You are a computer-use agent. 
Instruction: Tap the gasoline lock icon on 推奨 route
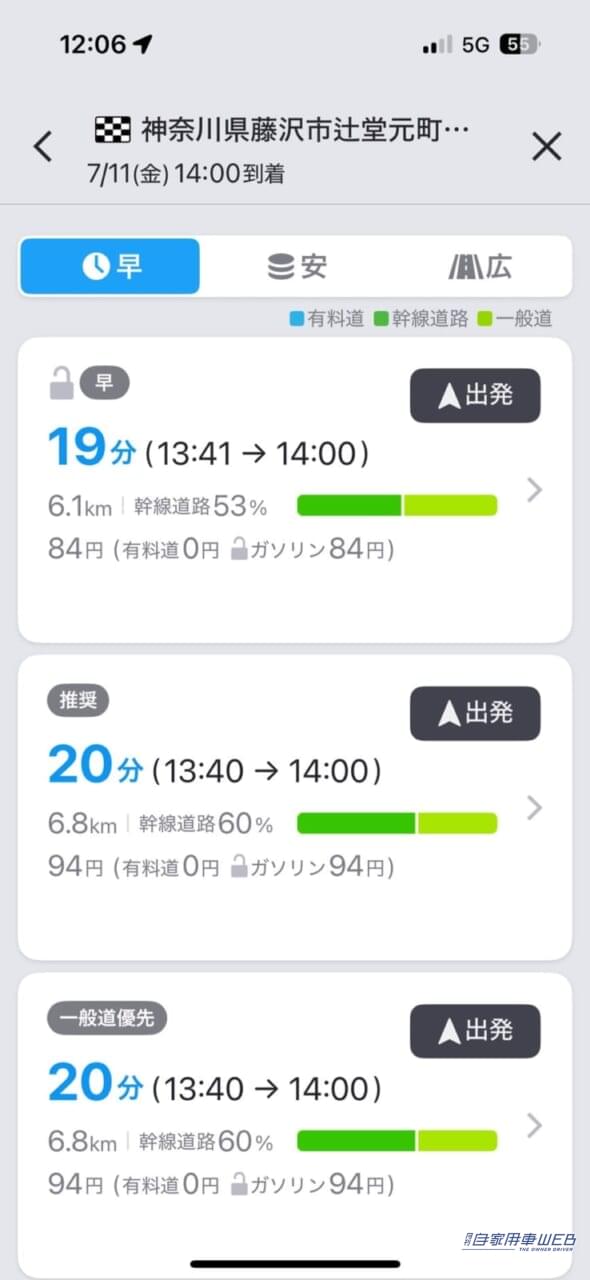pos(239,867)
